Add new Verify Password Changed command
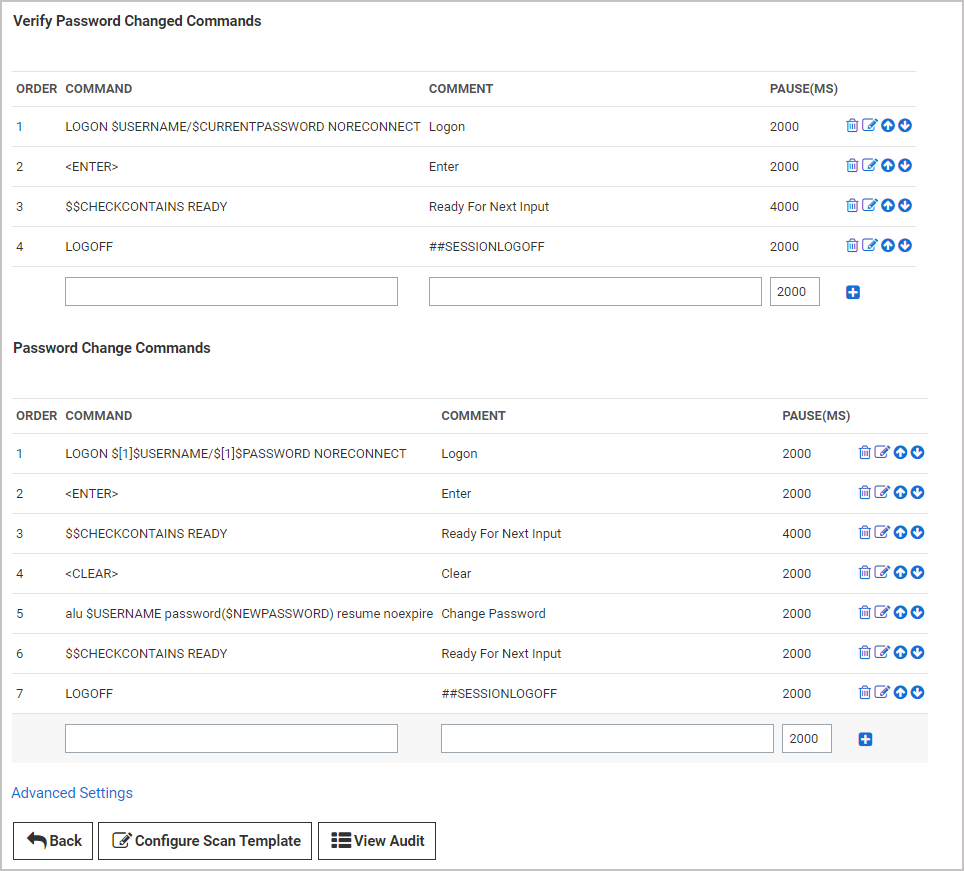The image size is (964, 871). 853,292
